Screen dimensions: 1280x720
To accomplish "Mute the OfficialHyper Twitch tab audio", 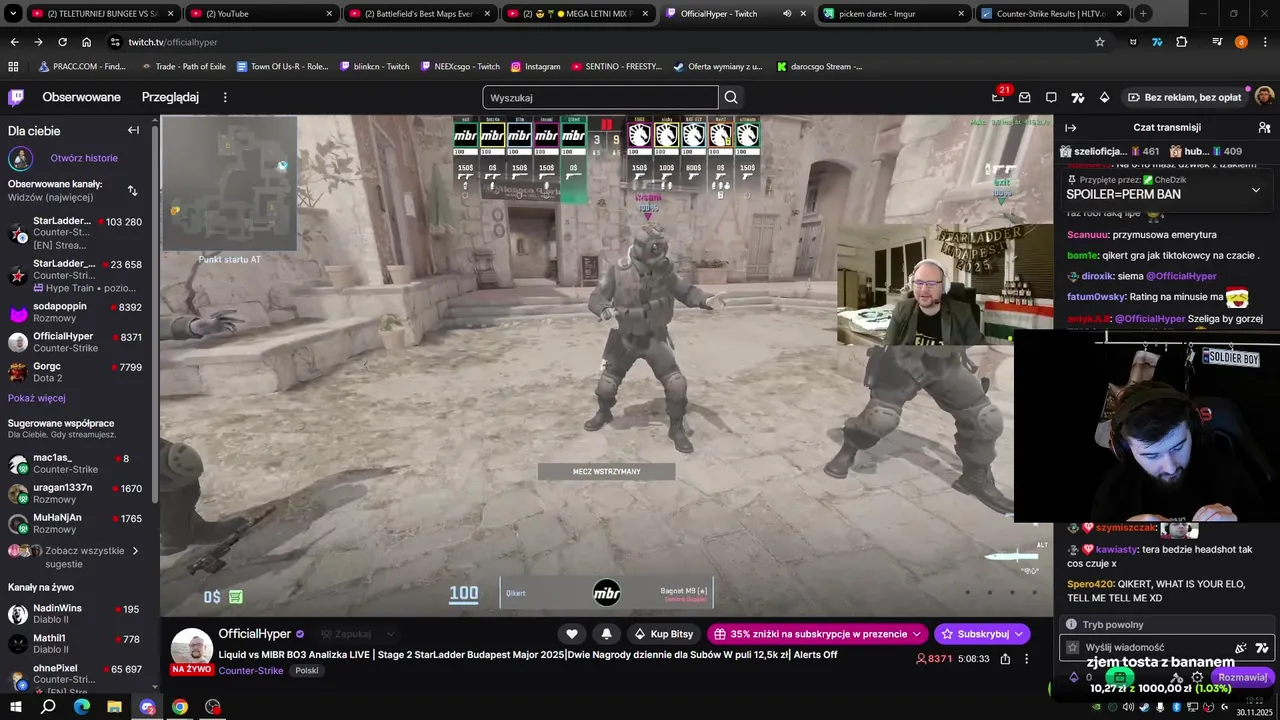I will (787, 14).
